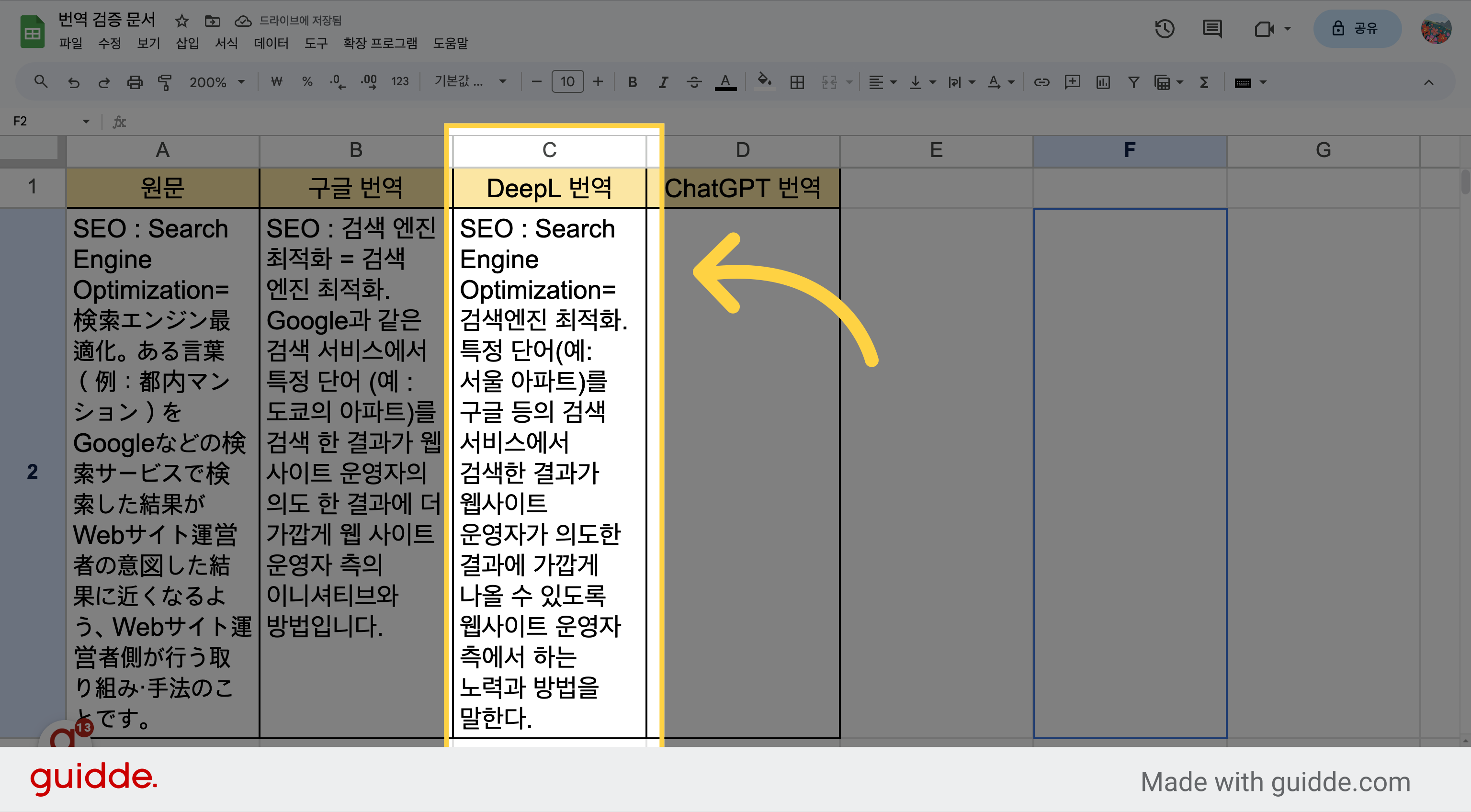Click the 공유 share button

coord(1358,29)
